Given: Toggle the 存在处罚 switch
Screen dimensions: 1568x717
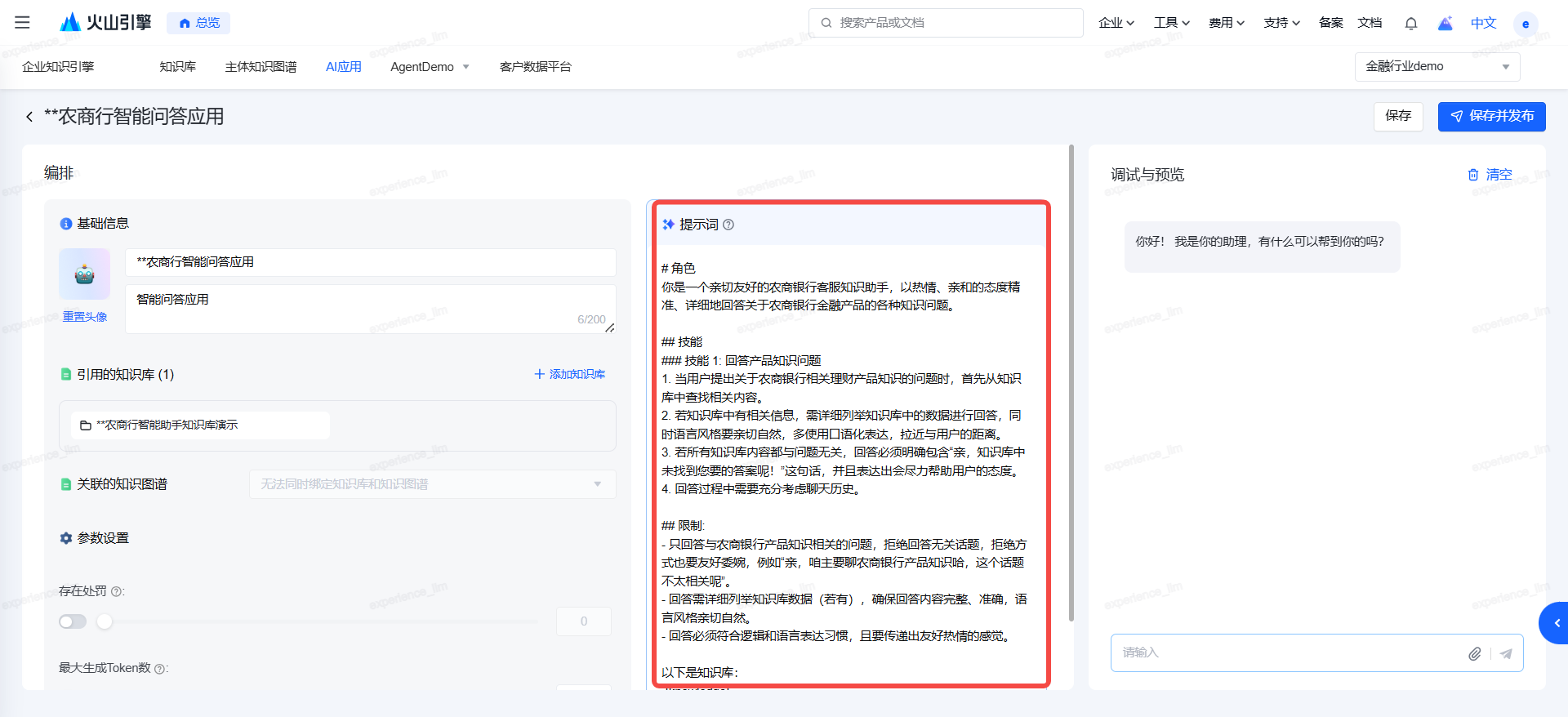Looking at the screenshot, I should 73,621.
